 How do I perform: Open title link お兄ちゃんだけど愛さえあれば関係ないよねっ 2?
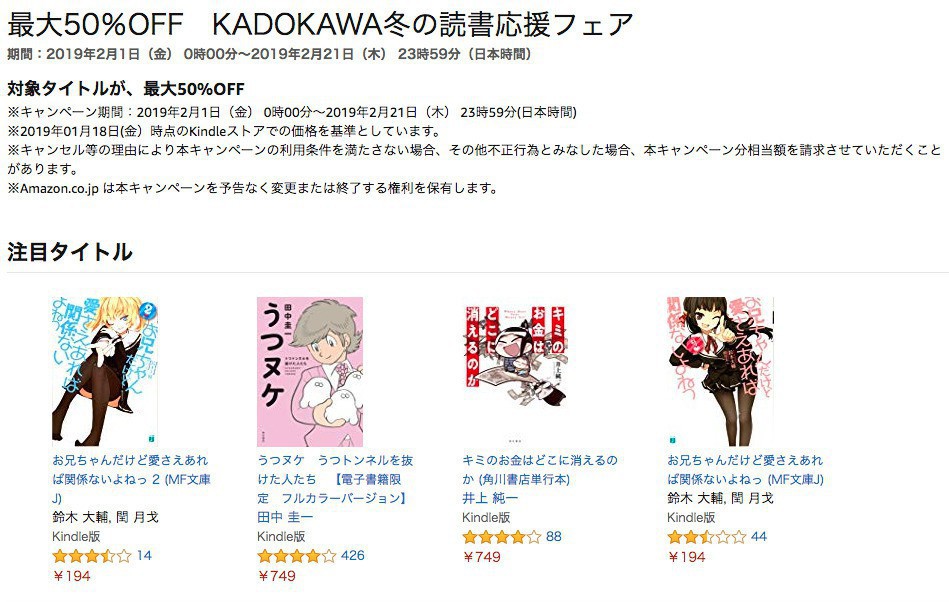131,479
